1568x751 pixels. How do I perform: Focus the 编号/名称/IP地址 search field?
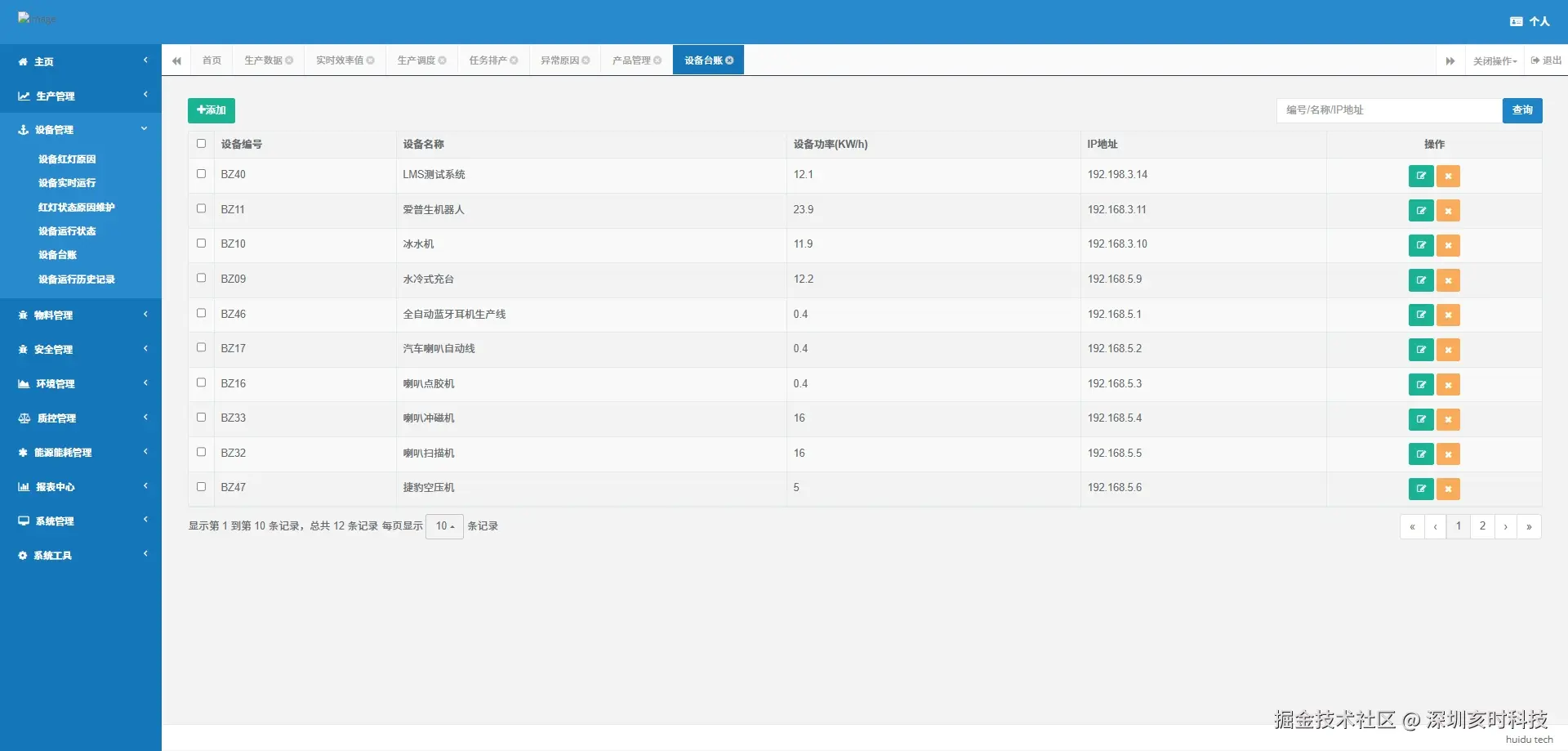(1389, 110)
